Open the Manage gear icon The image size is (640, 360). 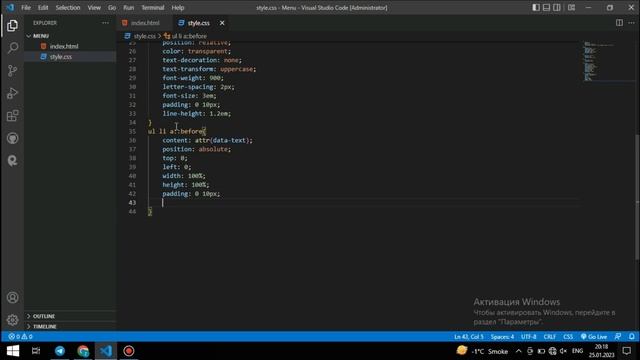[13, 320]
